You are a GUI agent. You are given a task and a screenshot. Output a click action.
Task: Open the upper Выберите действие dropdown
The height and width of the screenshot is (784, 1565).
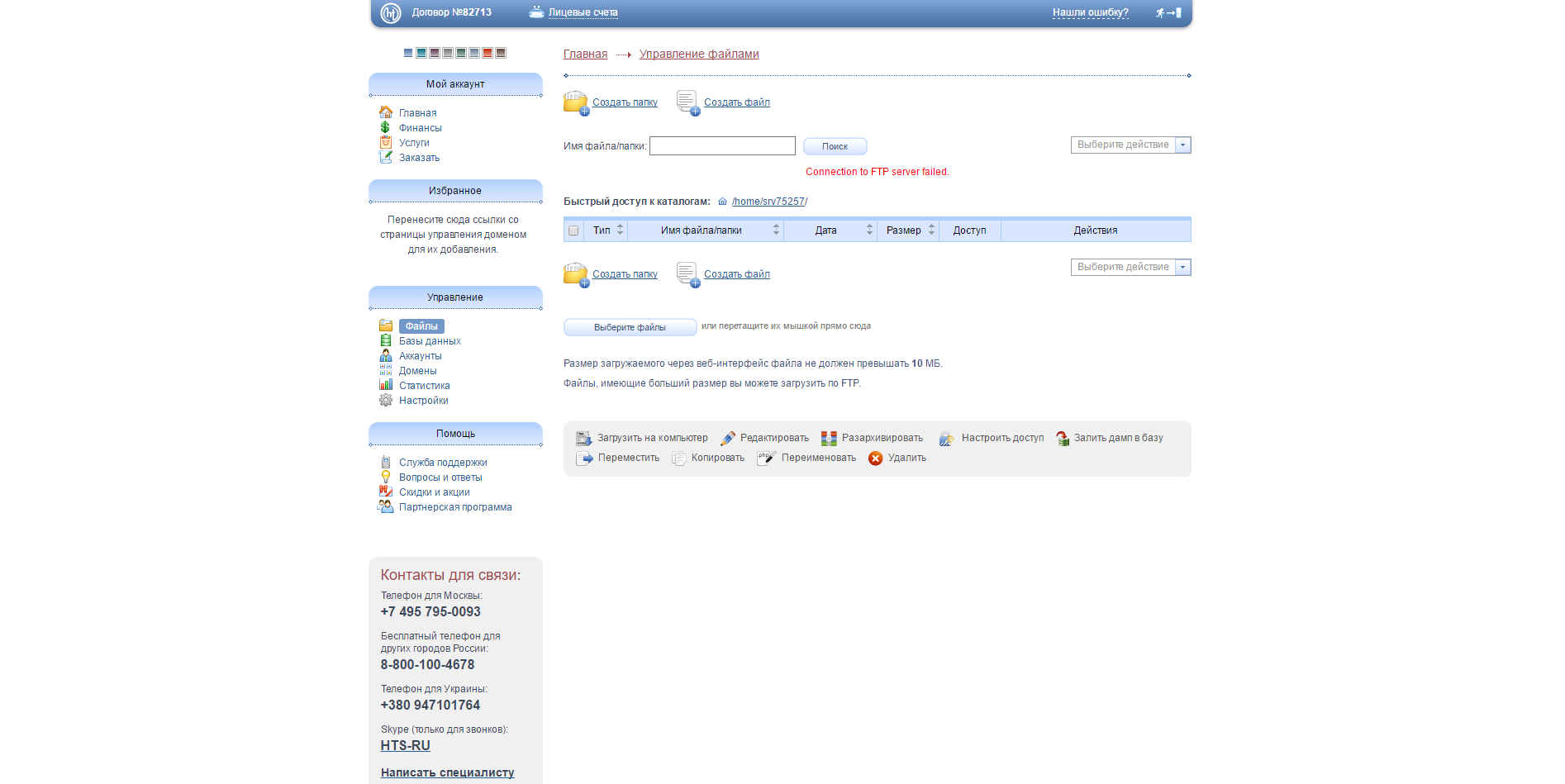pos(1130,145)
